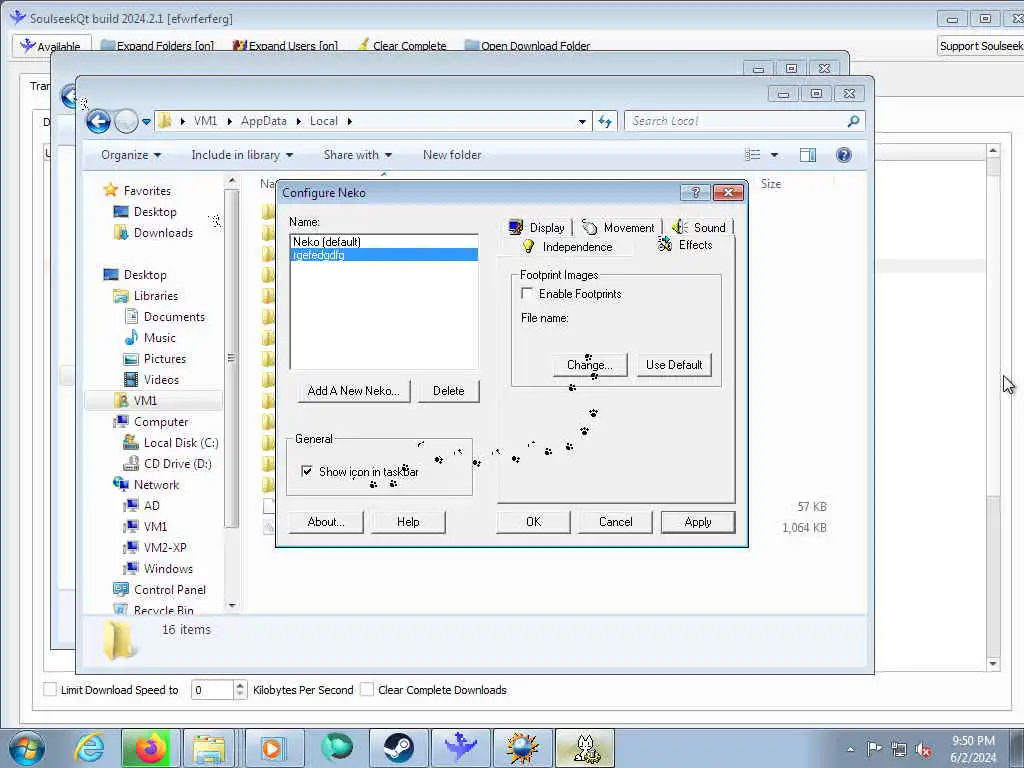Click Open Download Folder in Soulseek toolbar

tap(527, 46)
